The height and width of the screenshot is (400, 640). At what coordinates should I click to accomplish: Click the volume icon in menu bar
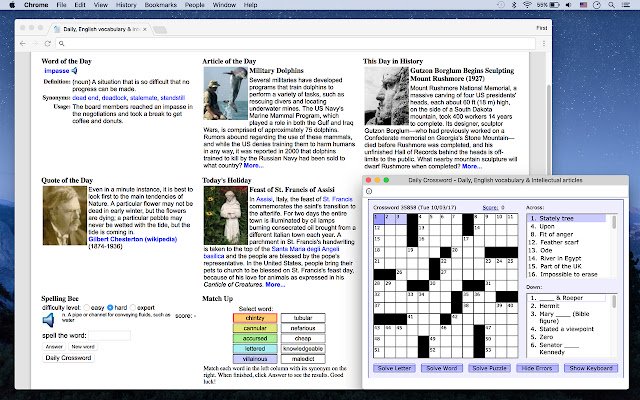tap(568, 5)
